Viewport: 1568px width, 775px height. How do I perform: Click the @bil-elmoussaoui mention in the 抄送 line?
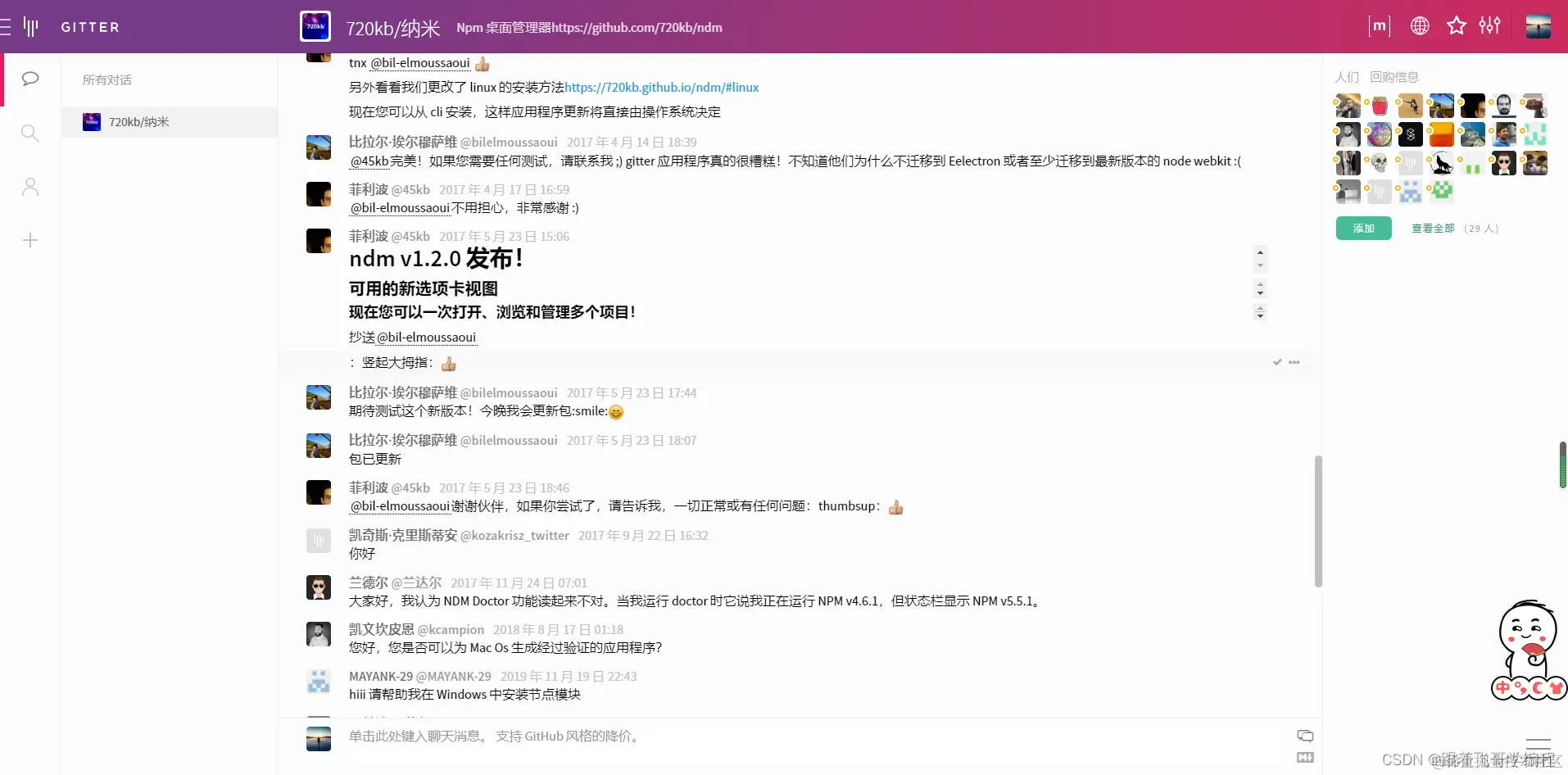point(426,338)
